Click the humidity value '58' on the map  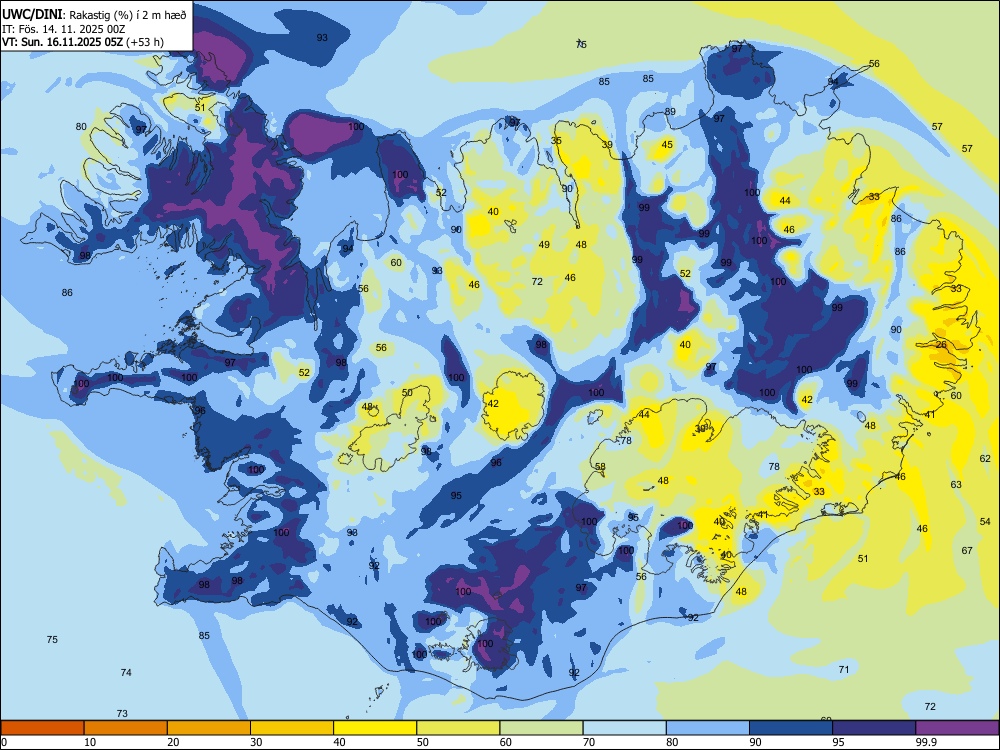click(600, 466)
